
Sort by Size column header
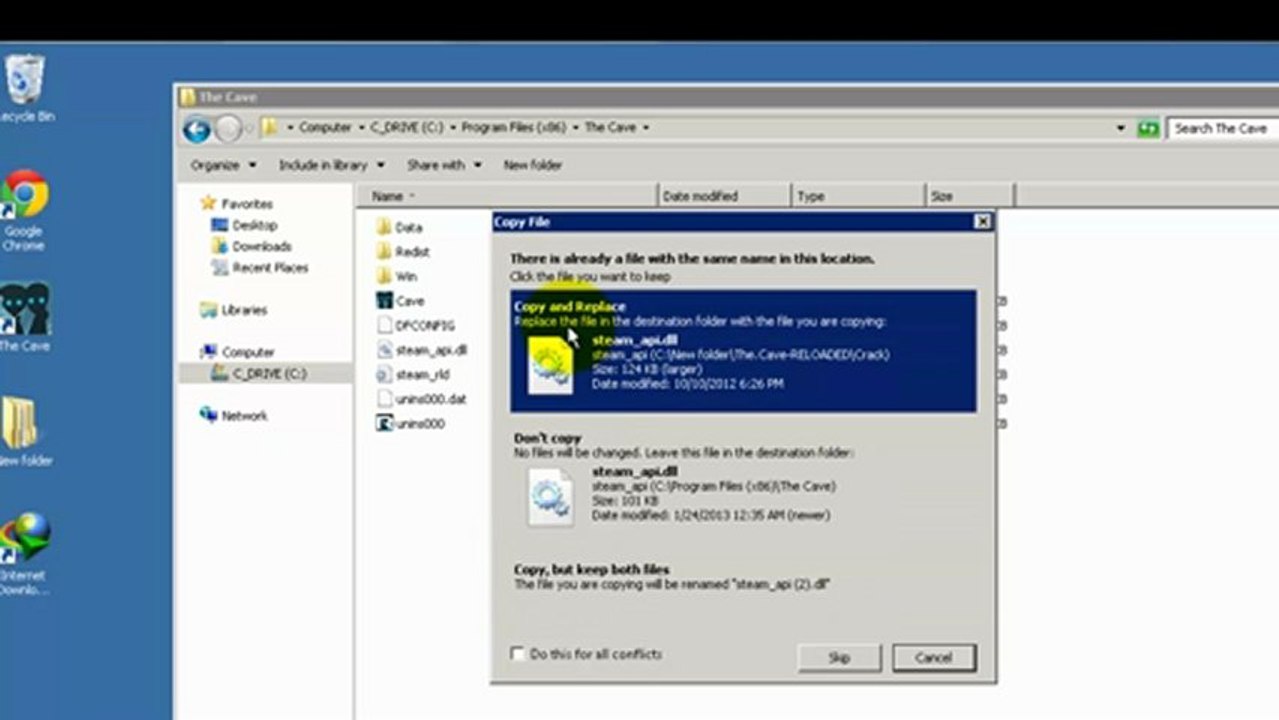point(969,196)
